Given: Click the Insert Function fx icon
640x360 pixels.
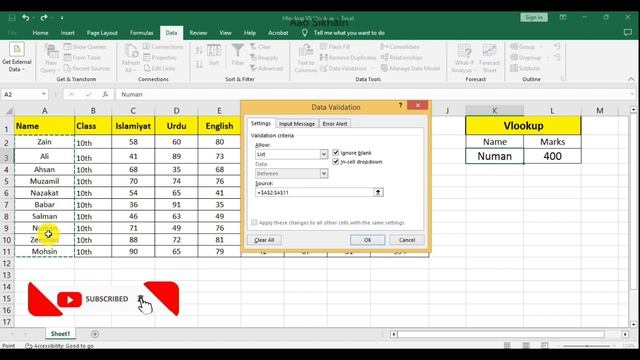Looking at the screenshot, I should tap(105, 94).
